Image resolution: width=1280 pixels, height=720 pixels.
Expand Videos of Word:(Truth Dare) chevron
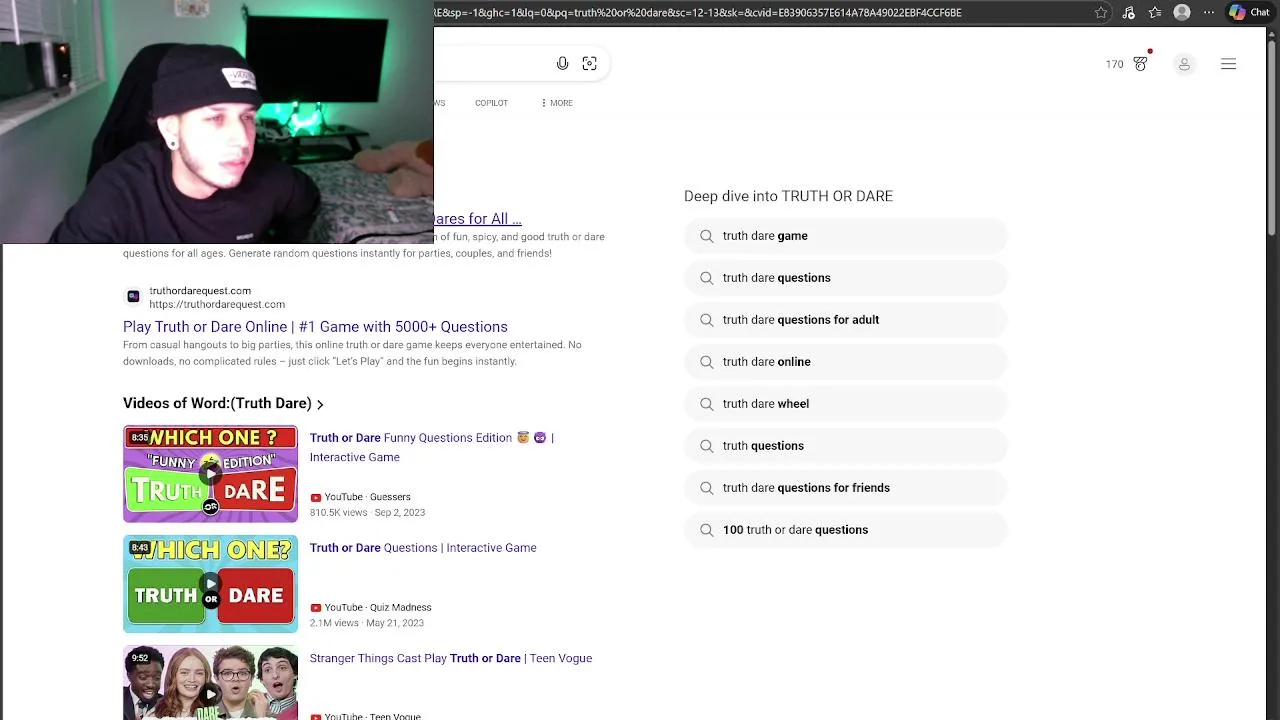click(x=320, y=404)
